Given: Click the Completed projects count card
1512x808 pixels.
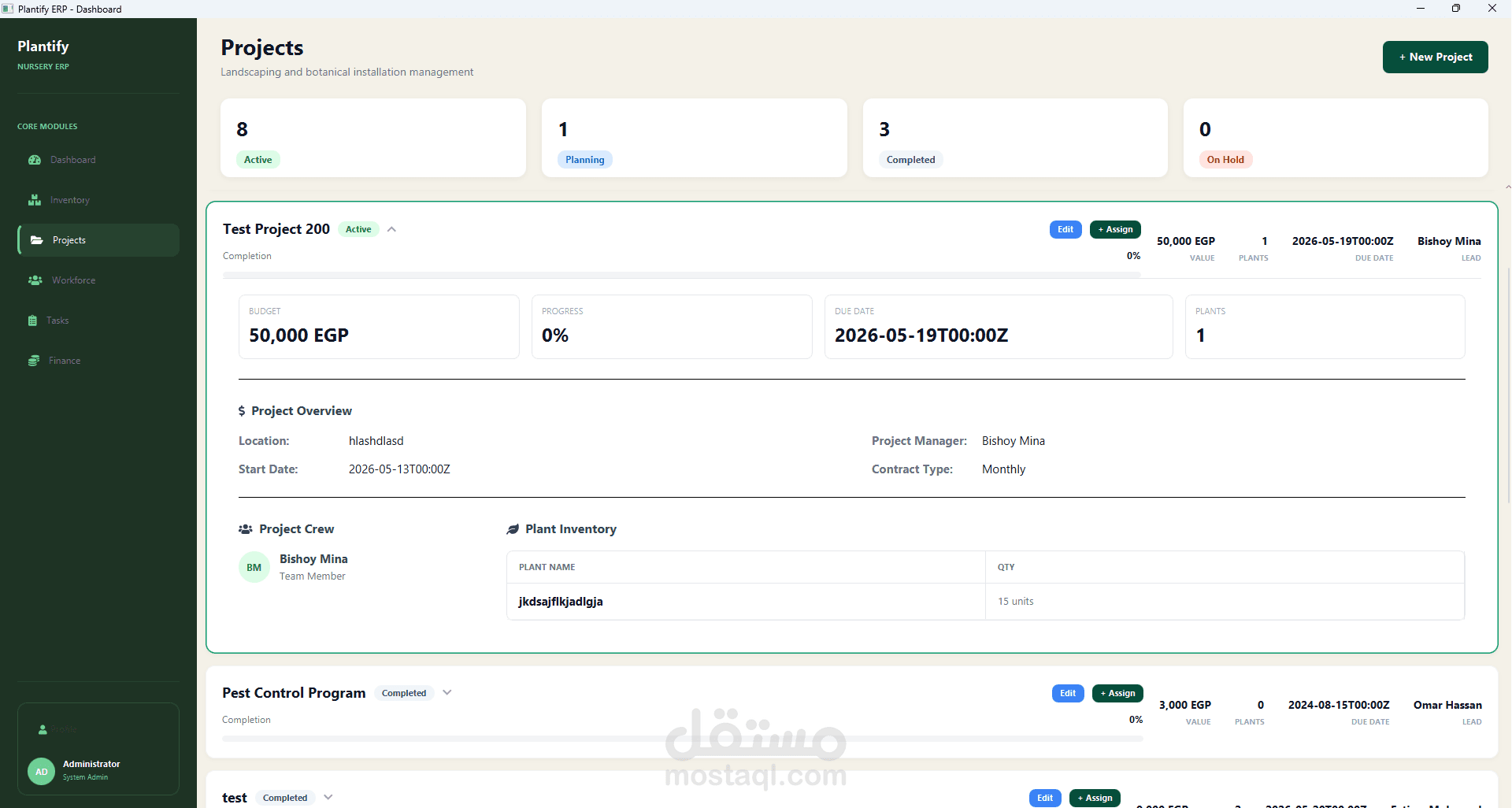Looking at the screenshot, I should pos(1015,138).
